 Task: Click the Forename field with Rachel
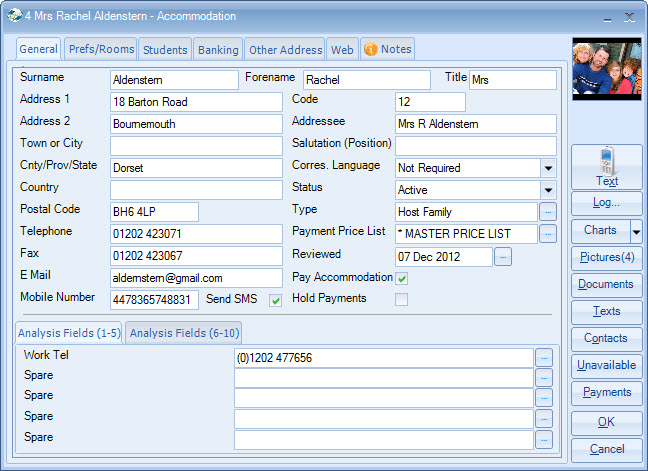[367, 80]
